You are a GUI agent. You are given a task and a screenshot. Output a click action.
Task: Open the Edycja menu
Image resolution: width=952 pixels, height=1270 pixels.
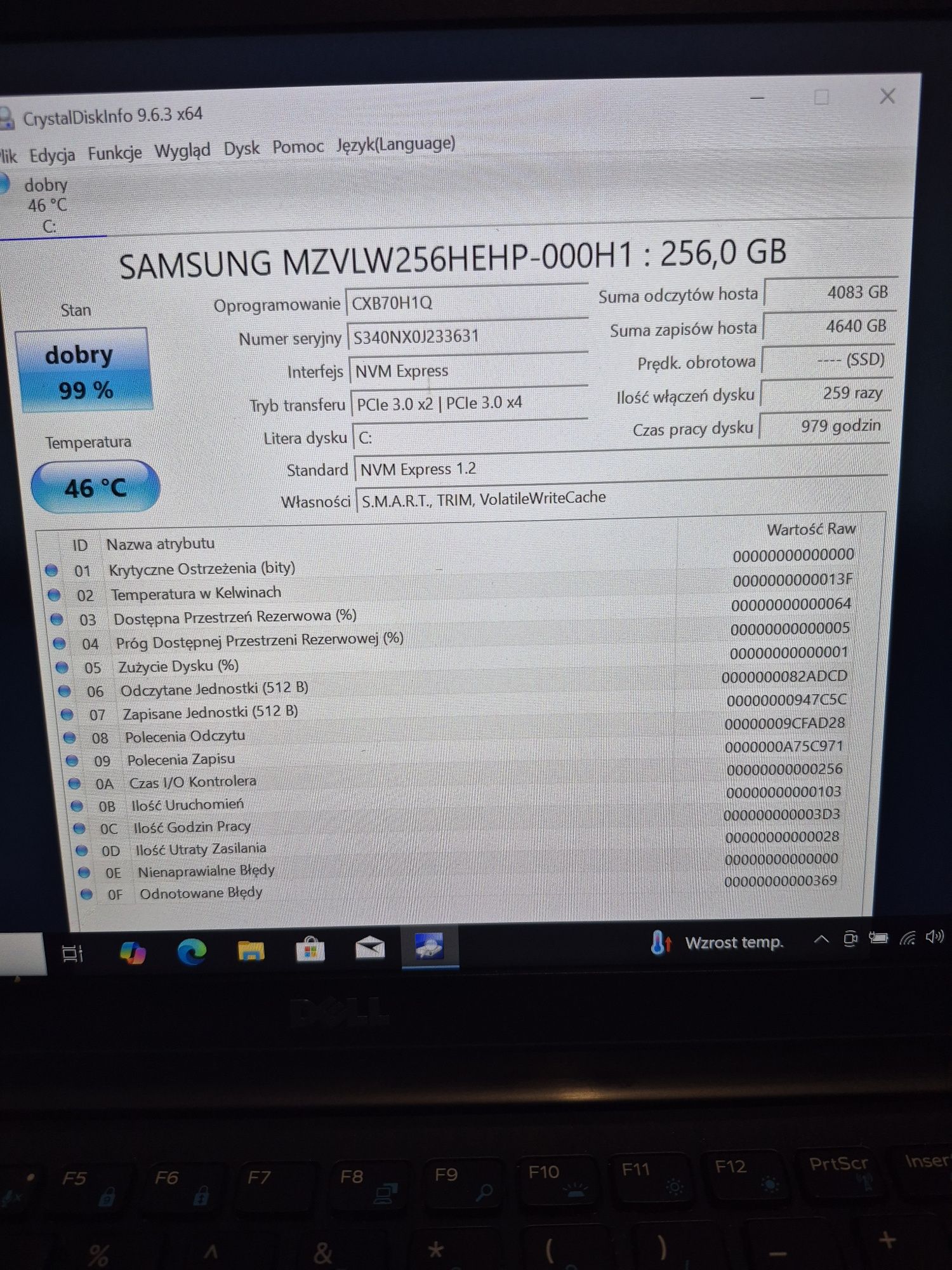pos(52,154)
